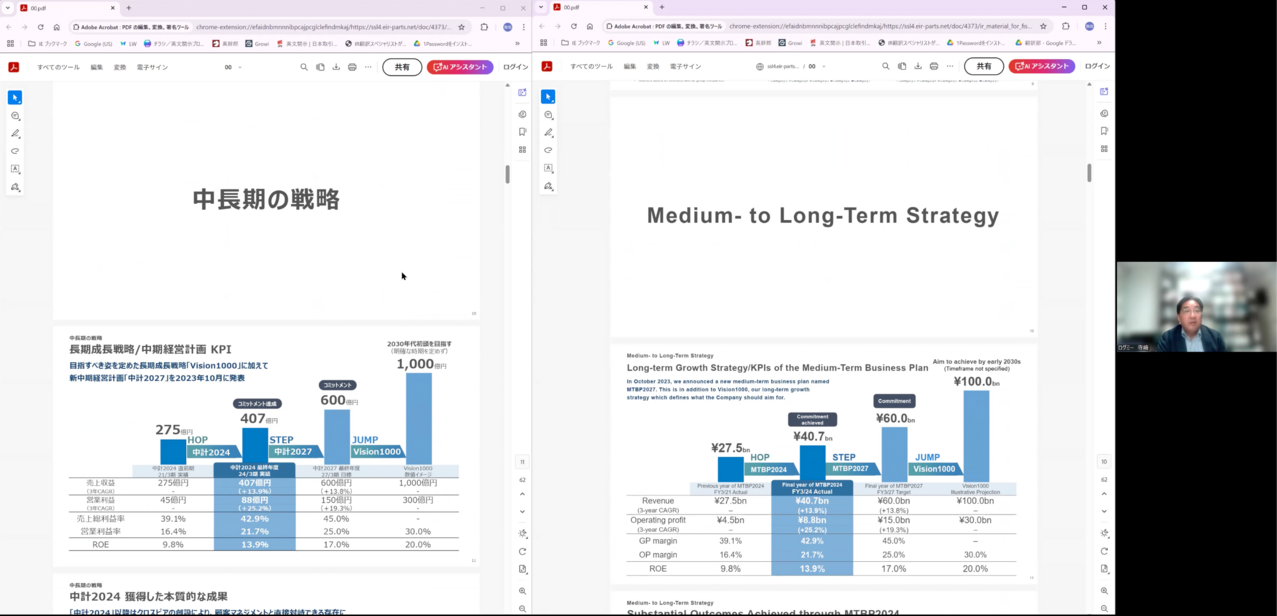Image resolution: width=1277 pixels, height=616 pixels.
Task: Rotate the page in left window
Action: click(x=522, y=551)
